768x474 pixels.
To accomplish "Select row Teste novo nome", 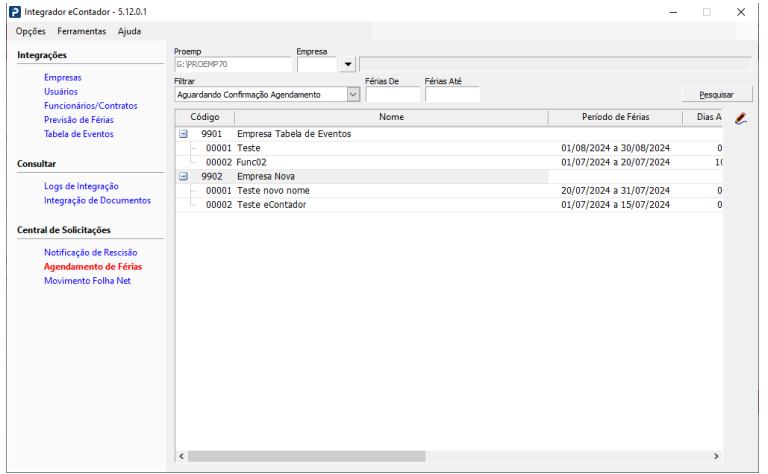I will 449,190.
